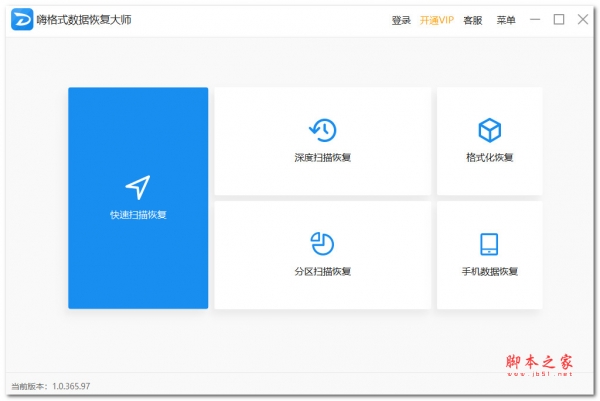
Task: Open the 菜单 menu
Action: point(506,20)
